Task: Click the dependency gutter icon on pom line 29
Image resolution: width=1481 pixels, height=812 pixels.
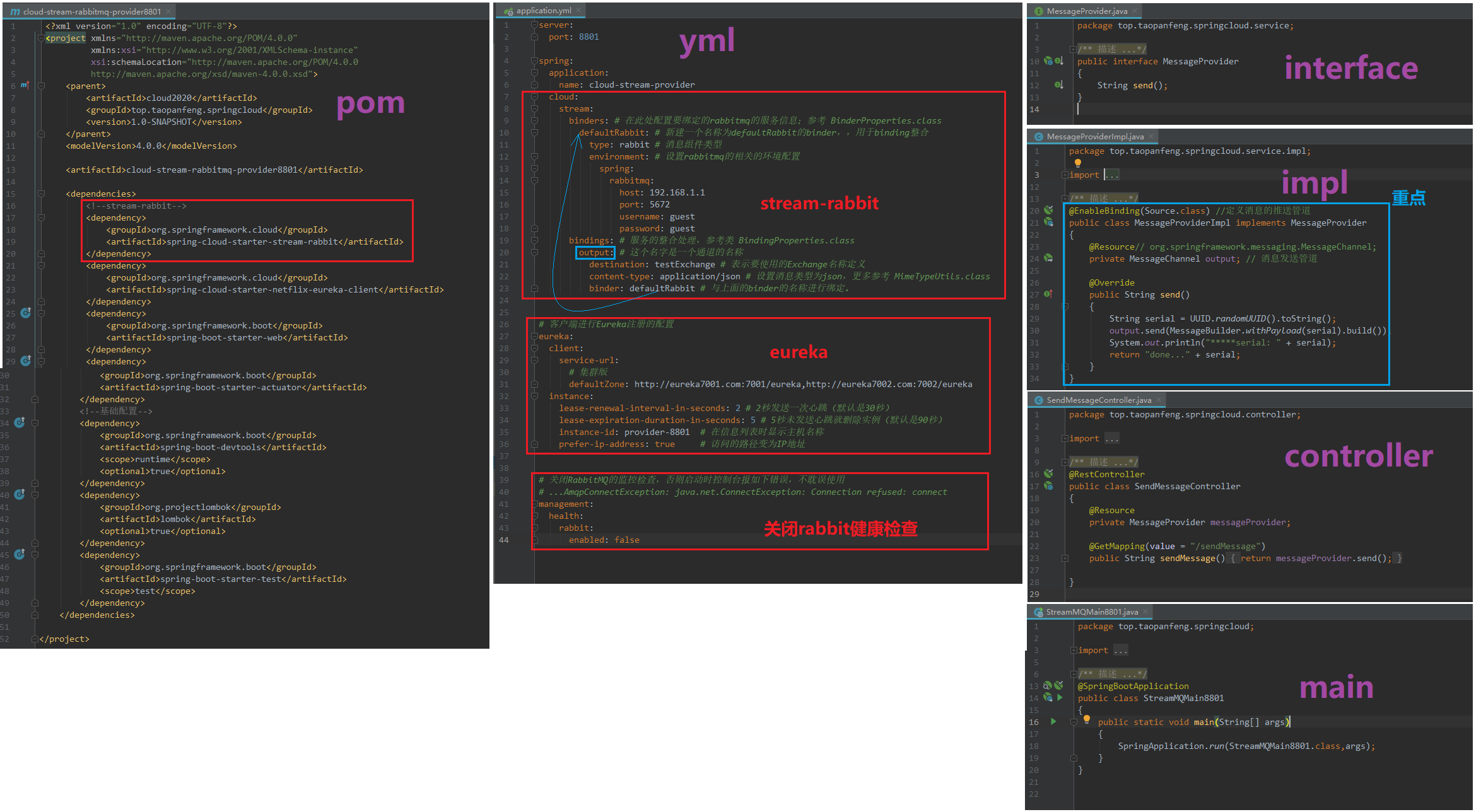Action: pyautogui.click(x=26, y=361)
